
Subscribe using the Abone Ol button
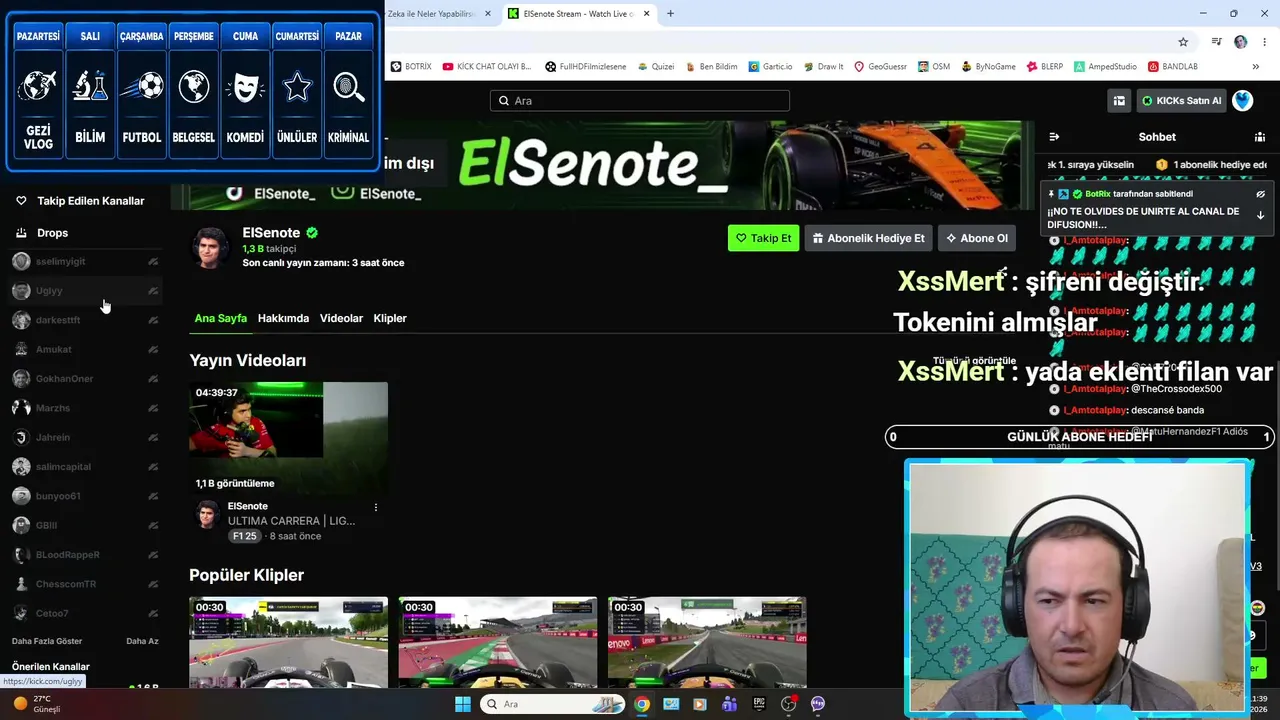976,238
